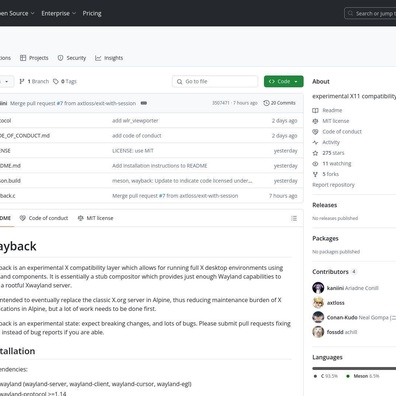Click the book icon beside Readme
This screenshot has width=396, height=396.
pos(315,110)
